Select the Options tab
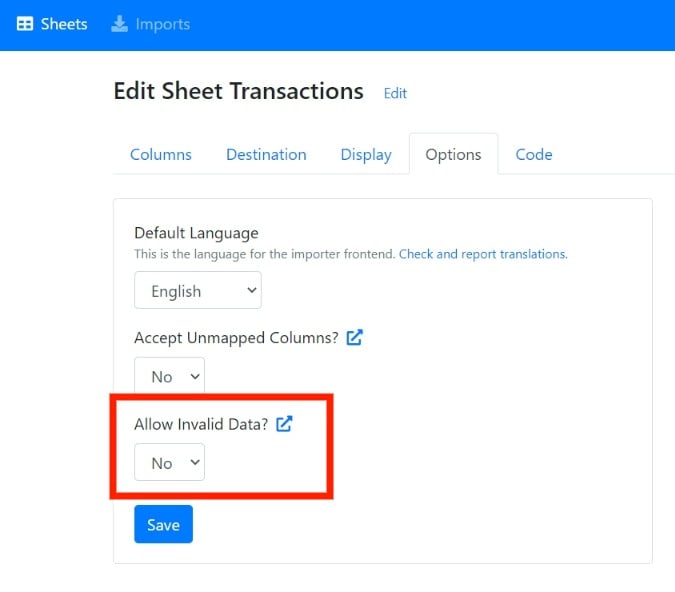 point(453,155)
